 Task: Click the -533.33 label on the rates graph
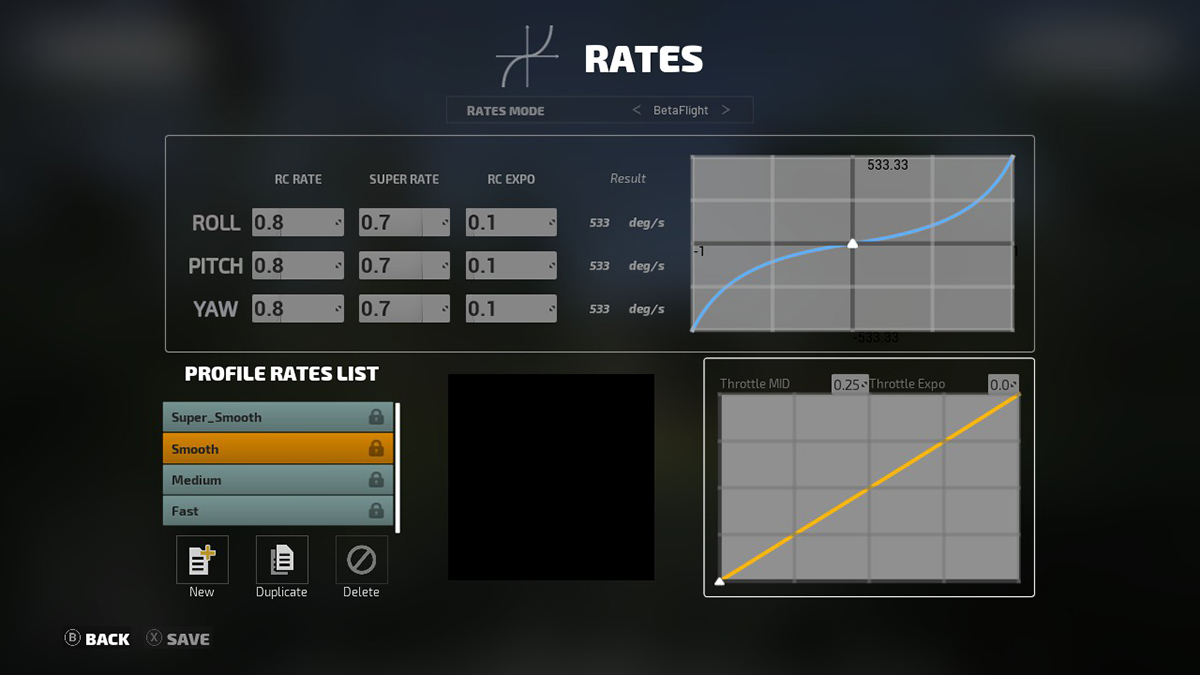click(875, 338)
